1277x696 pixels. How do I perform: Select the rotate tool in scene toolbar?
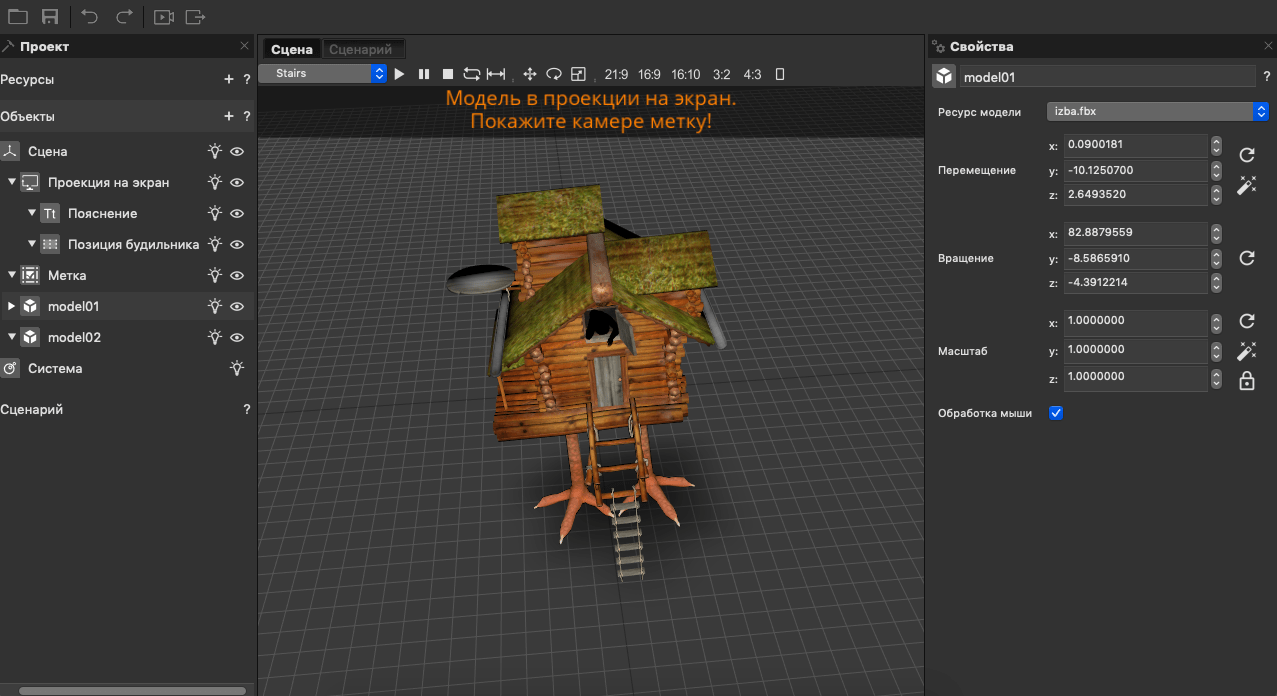[x=553, y=74]
